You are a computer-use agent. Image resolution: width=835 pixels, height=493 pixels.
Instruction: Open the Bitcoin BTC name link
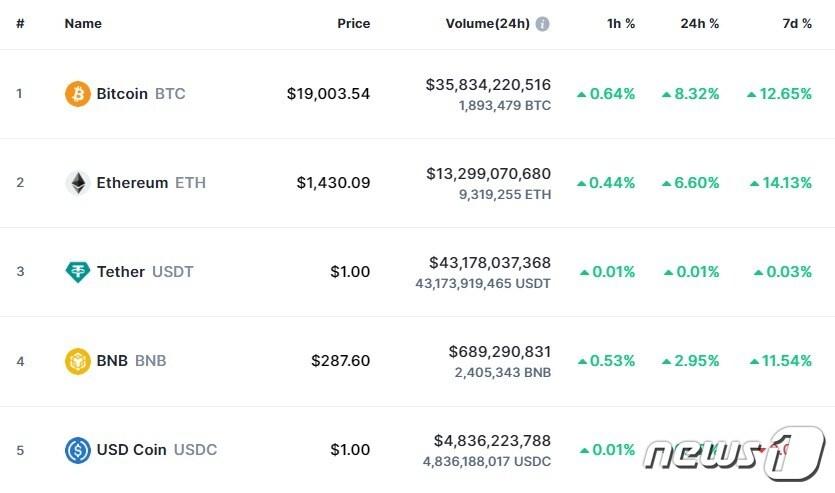[x=140, y=94]
